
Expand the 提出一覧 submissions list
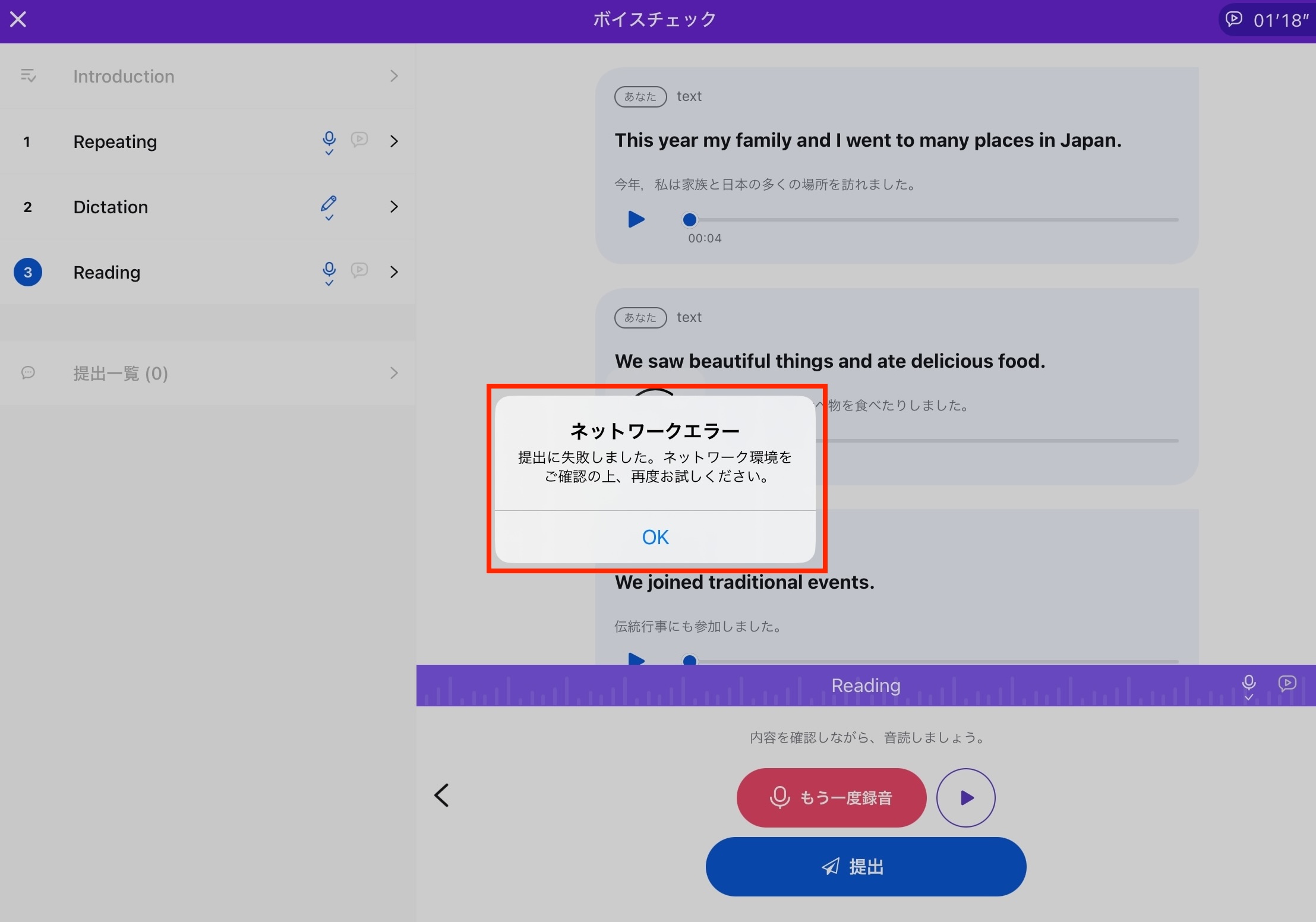(395, 373)
